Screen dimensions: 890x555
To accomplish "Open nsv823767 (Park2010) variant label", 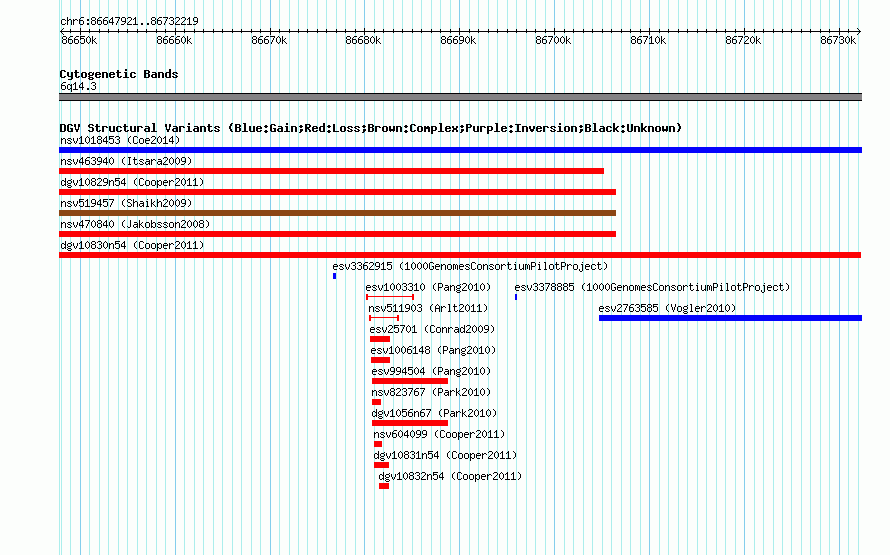I will tap(431, 392).
